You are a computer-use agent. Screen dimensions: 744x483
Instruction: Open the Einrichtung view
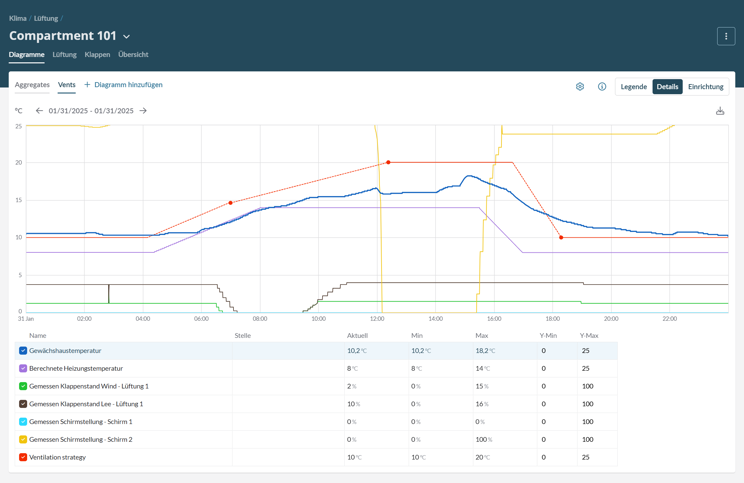705,87
